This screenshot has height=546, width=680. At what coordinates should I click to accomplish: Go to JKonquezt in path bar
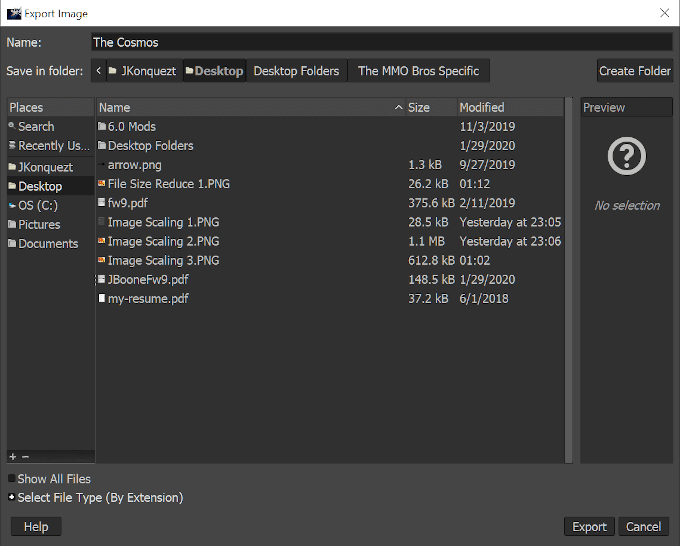145,71
